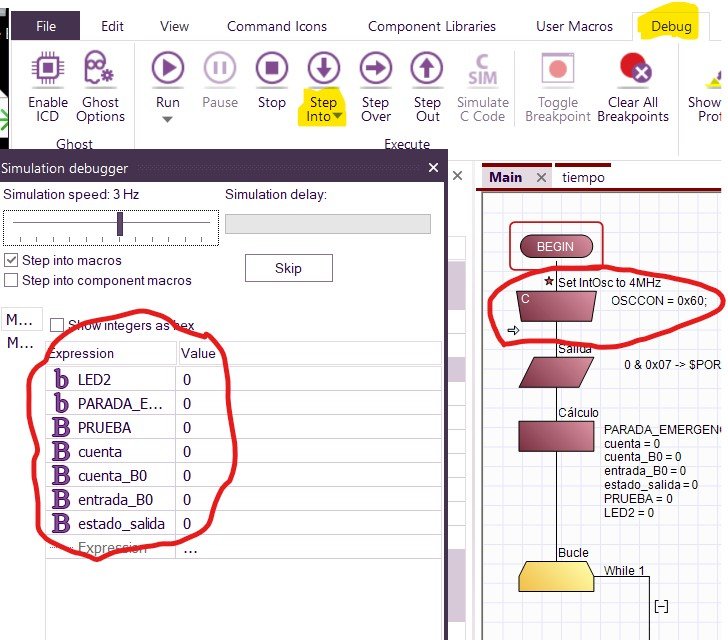Switch to the Main flowchart tab
This screenshot has width=728, height=640.
pyautogui.click(x=506, y=177)
